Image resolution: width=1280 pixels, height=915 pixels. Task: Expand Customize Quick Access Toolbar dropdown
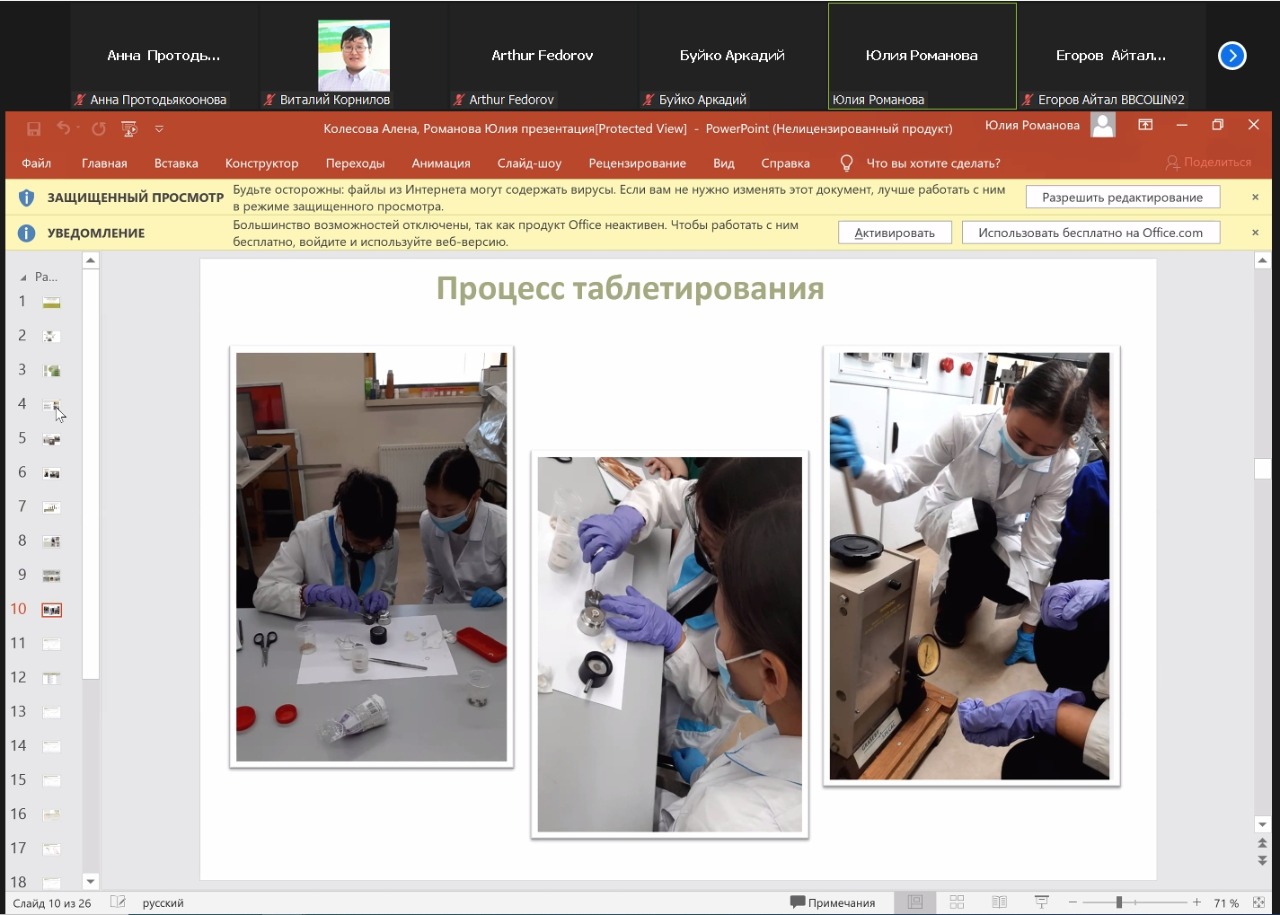coord(159,128)
